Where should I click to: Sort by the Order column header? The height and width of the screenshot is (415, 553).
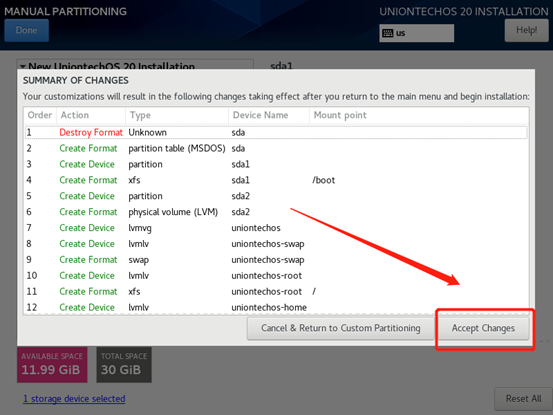[40, 115]
